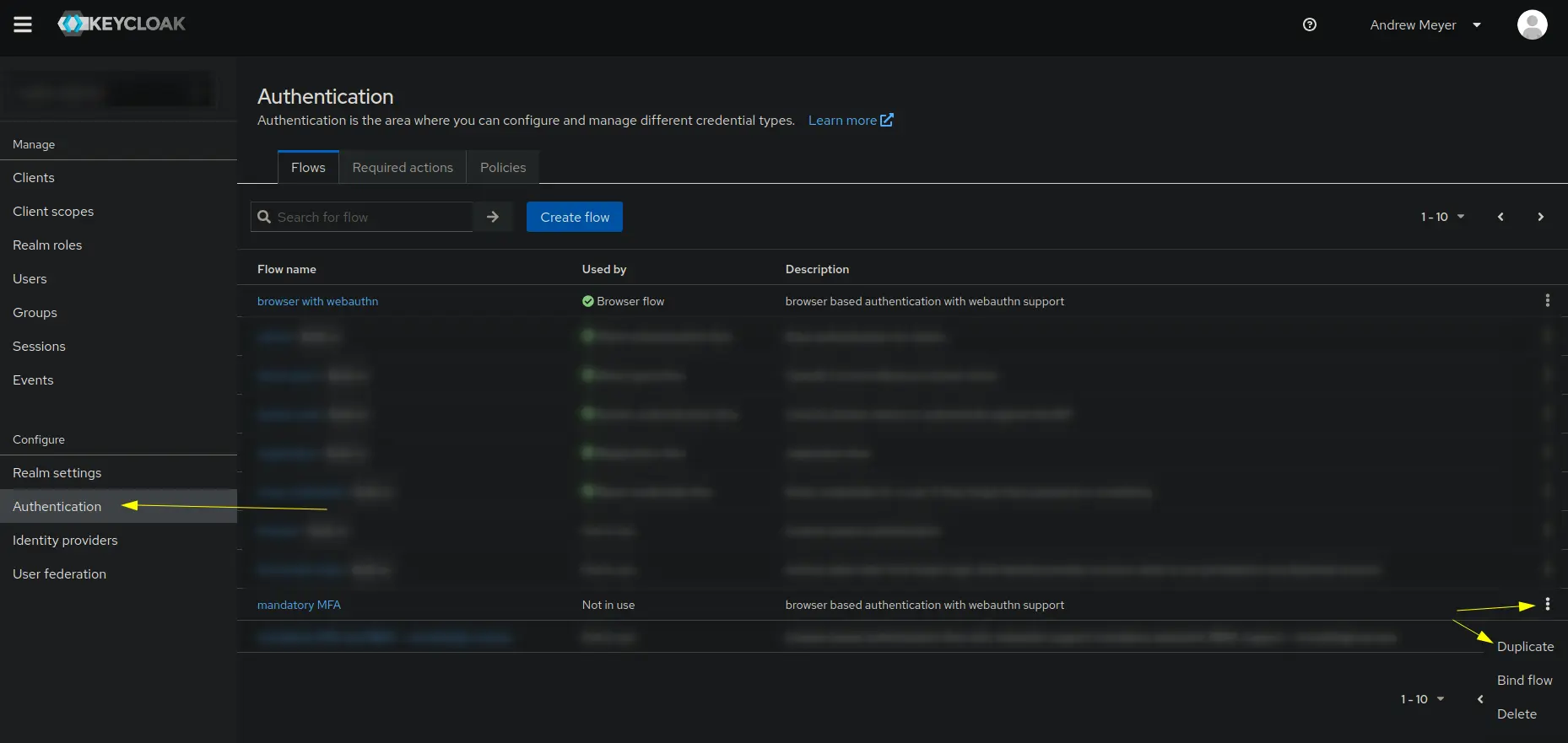This screenshot has width=1568, height=743.
Task: Click the Keycloak logo
Action: coord(122,24)
